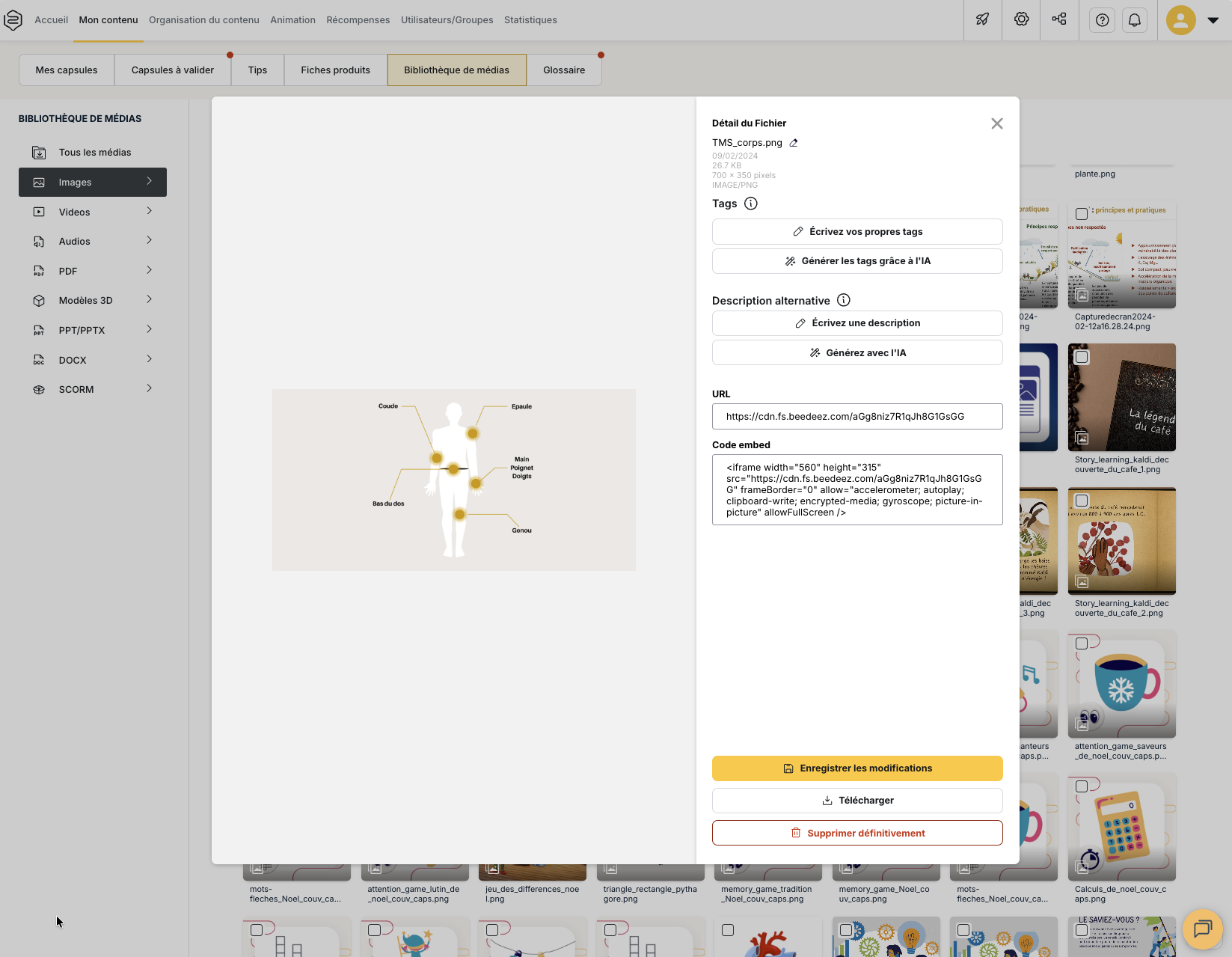The height and width of the screenshot is (957, 1232).
Task: Select checkbox on Story_learning_kaldi cafe_1.png
Action: [x=1082, y=357]
